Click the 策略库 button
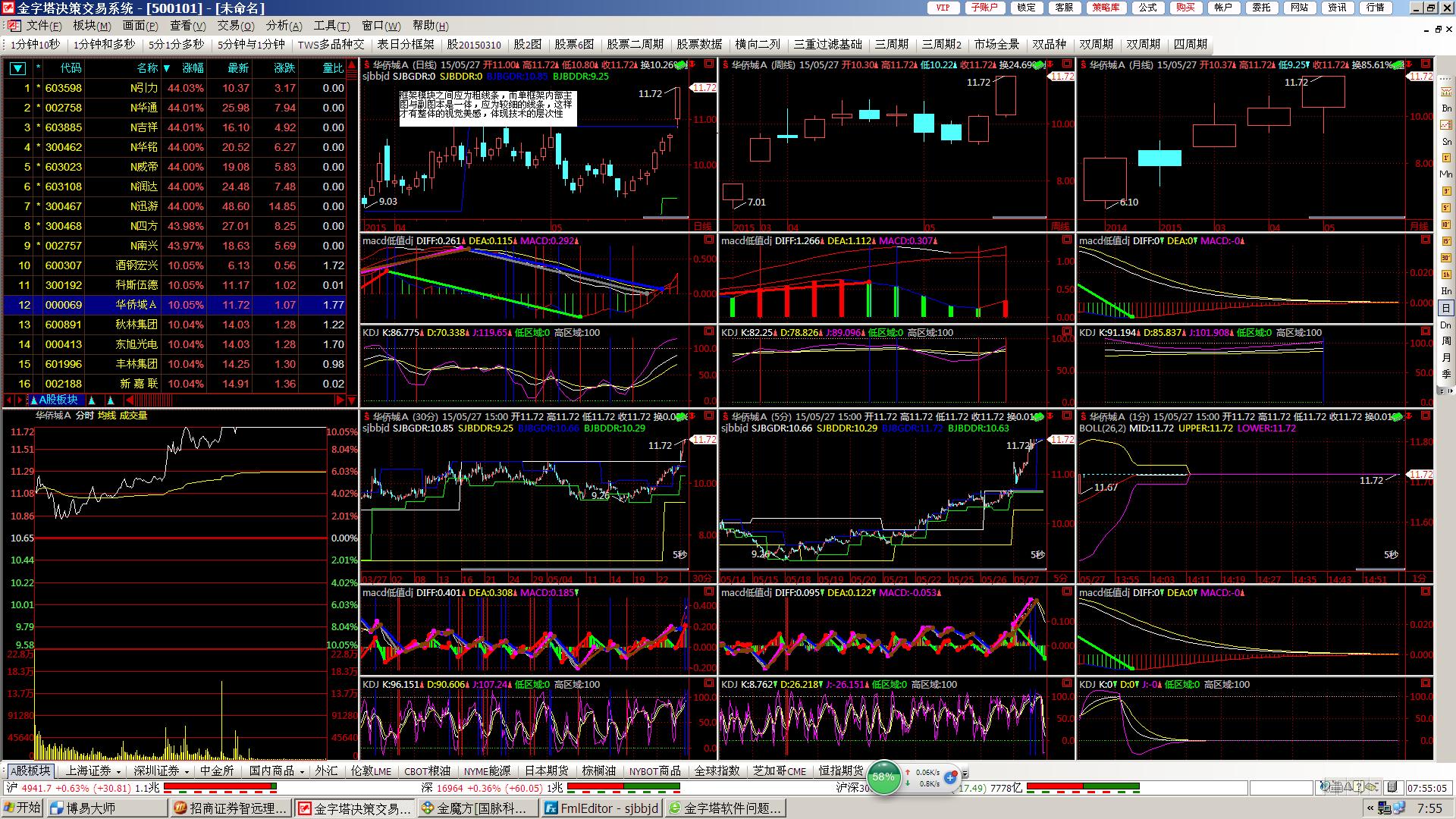This screenshot has width=1456, height=819. tap(1106, 8)
